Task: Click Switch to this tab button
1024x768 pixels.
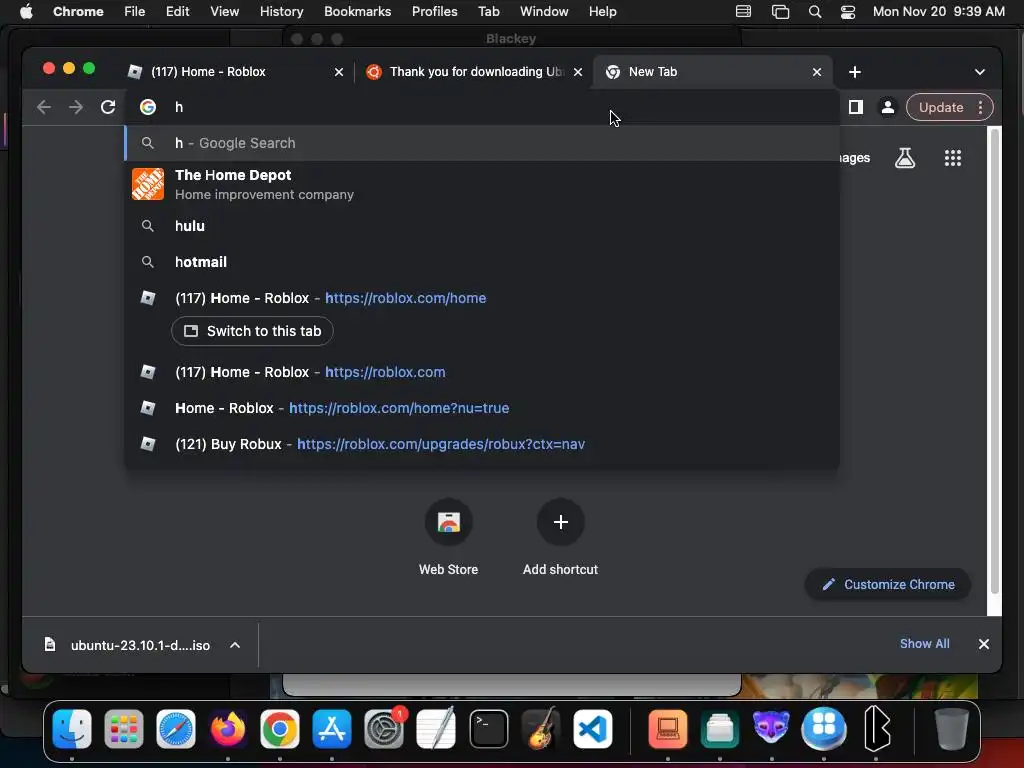Action: pyautogui.click(x=252, y=331)
